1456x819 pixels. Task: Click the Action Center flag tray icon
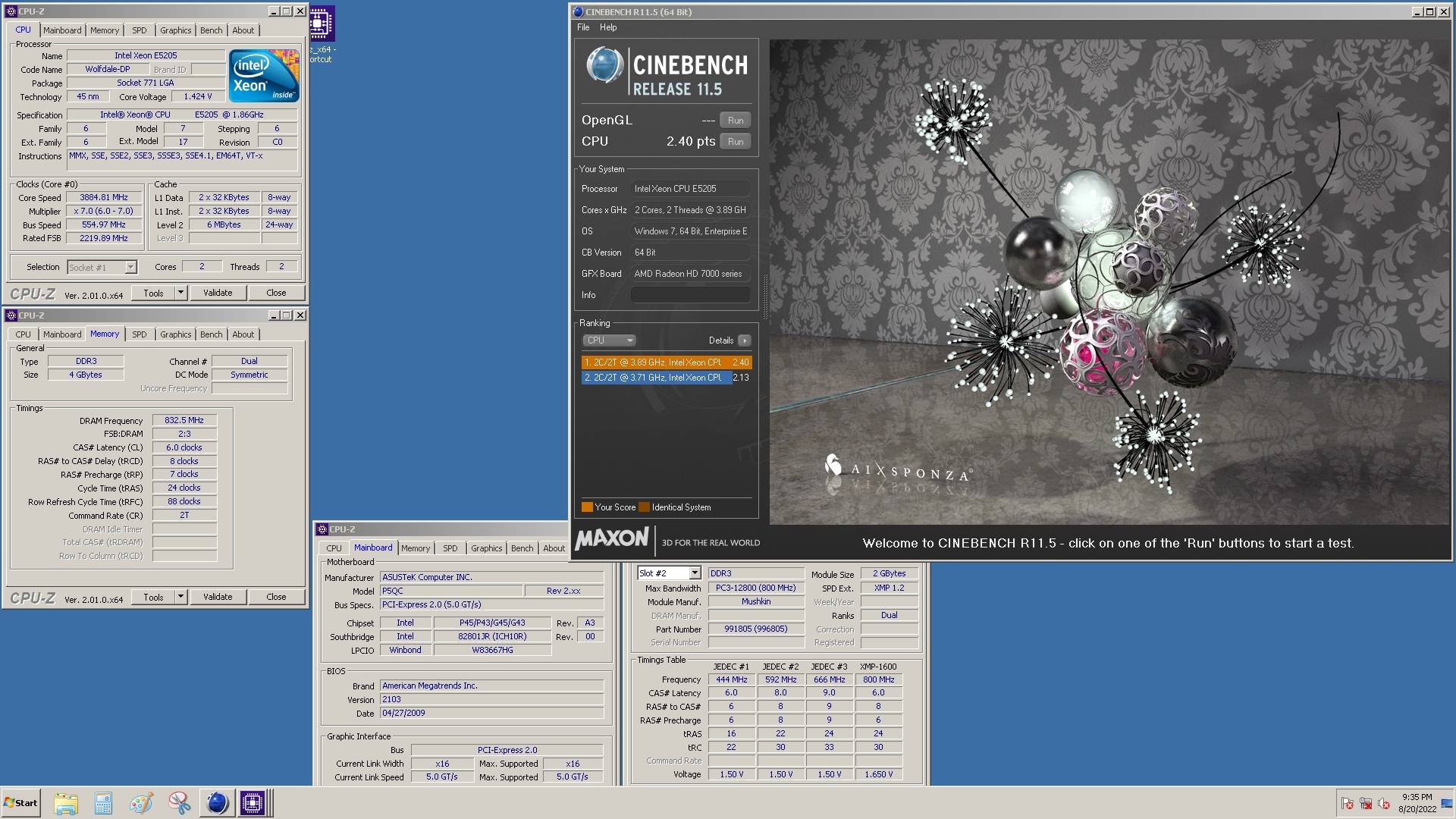[x=1348, y=803]
